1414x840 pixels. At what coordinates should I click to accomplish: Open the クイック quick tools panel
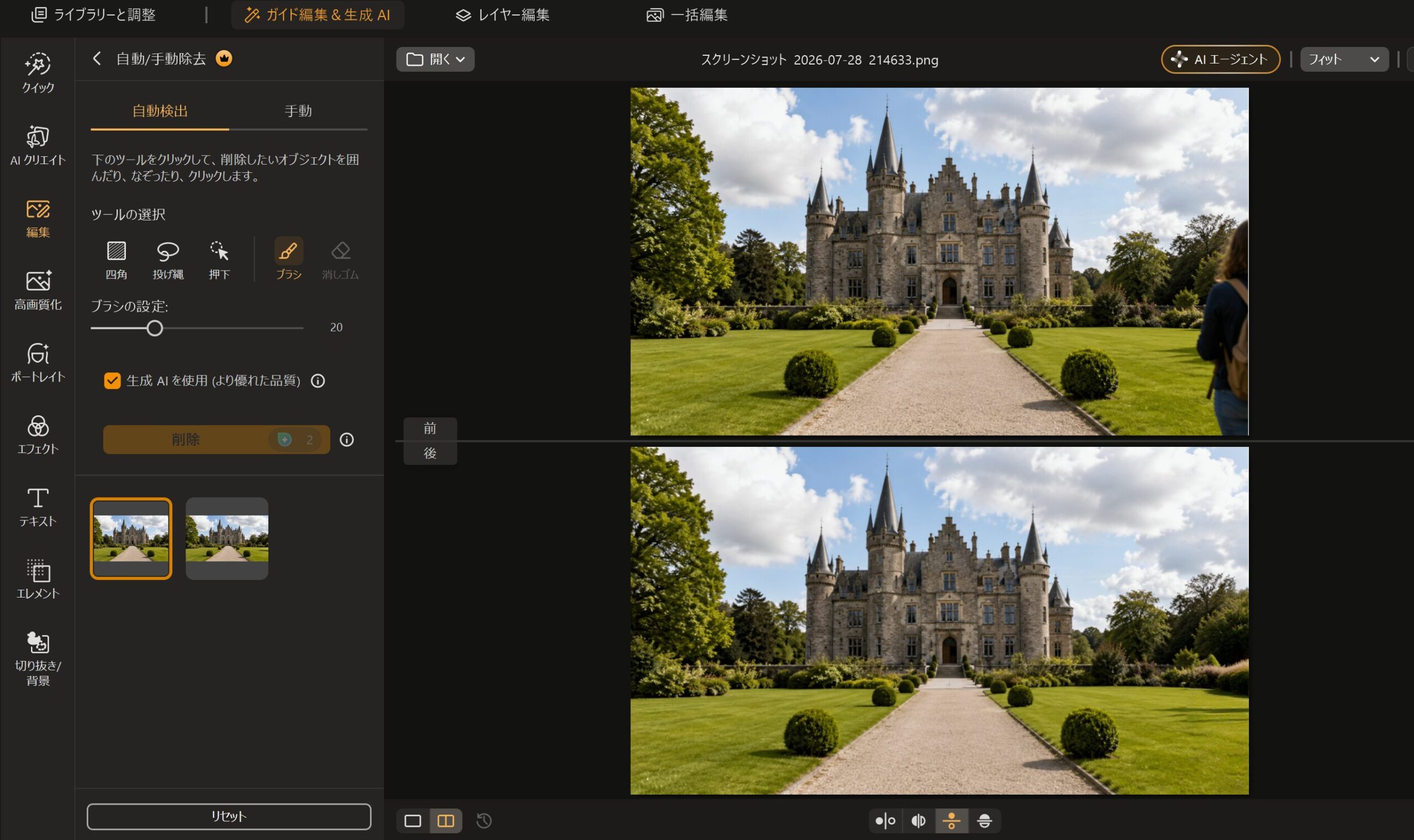(38, 72)
